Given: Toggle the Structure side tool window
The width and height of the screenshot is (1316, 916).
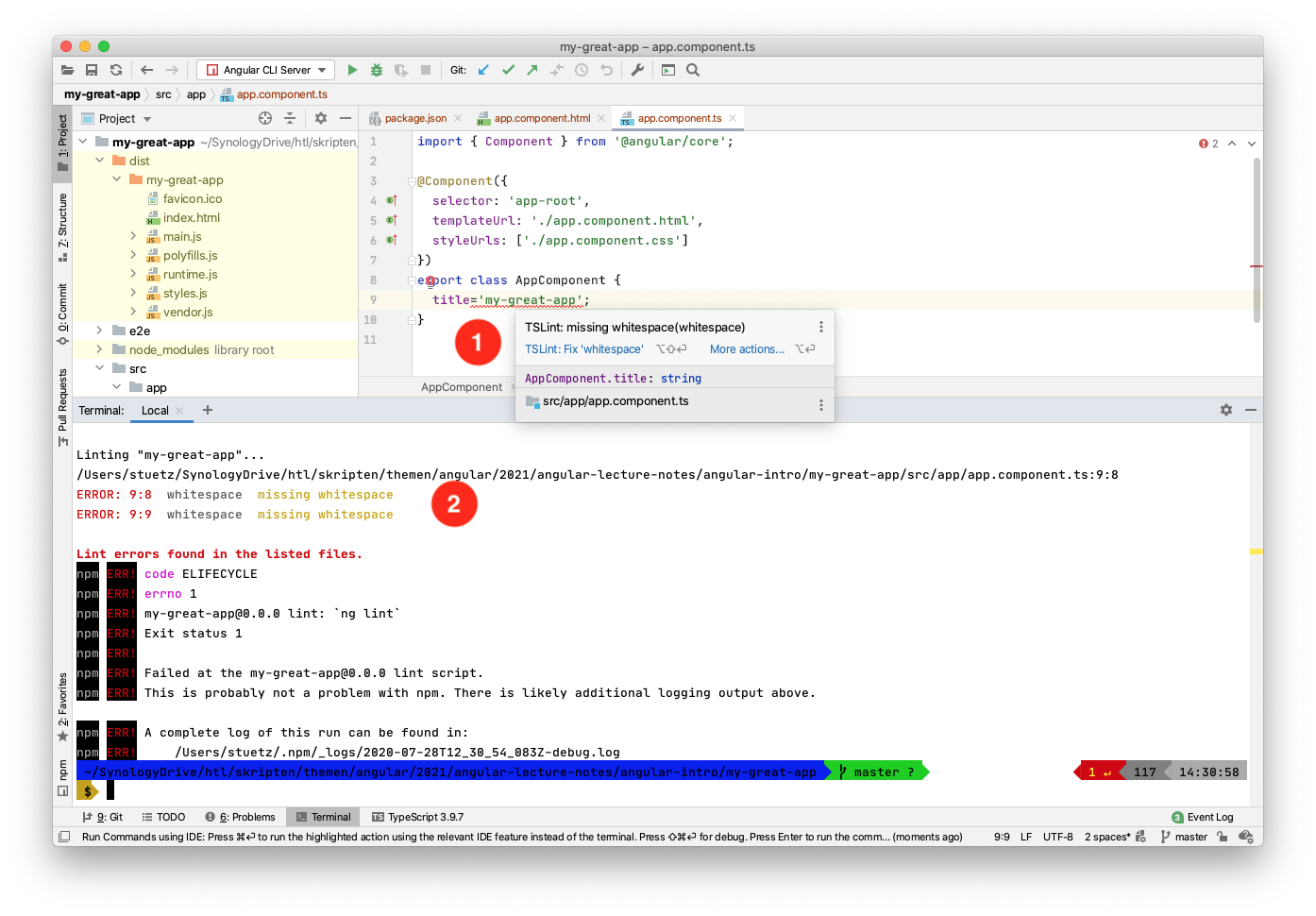Looking at the screenshot, I should click(x=63, y=228).
